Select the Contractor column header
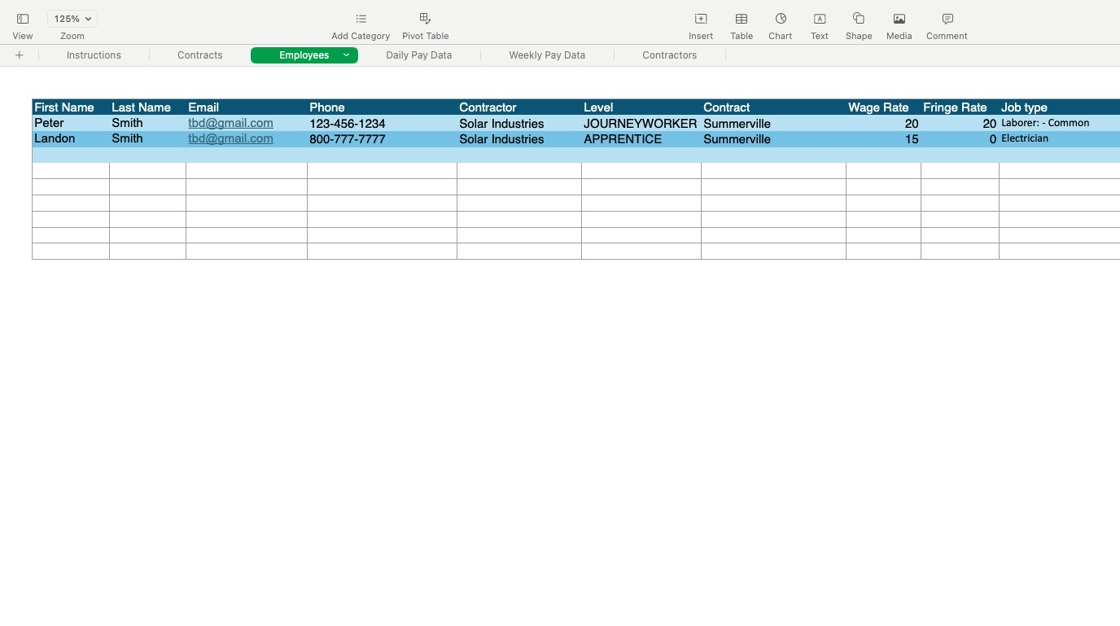Viewport: 1120px width, 626px height. tap(519, 107)
